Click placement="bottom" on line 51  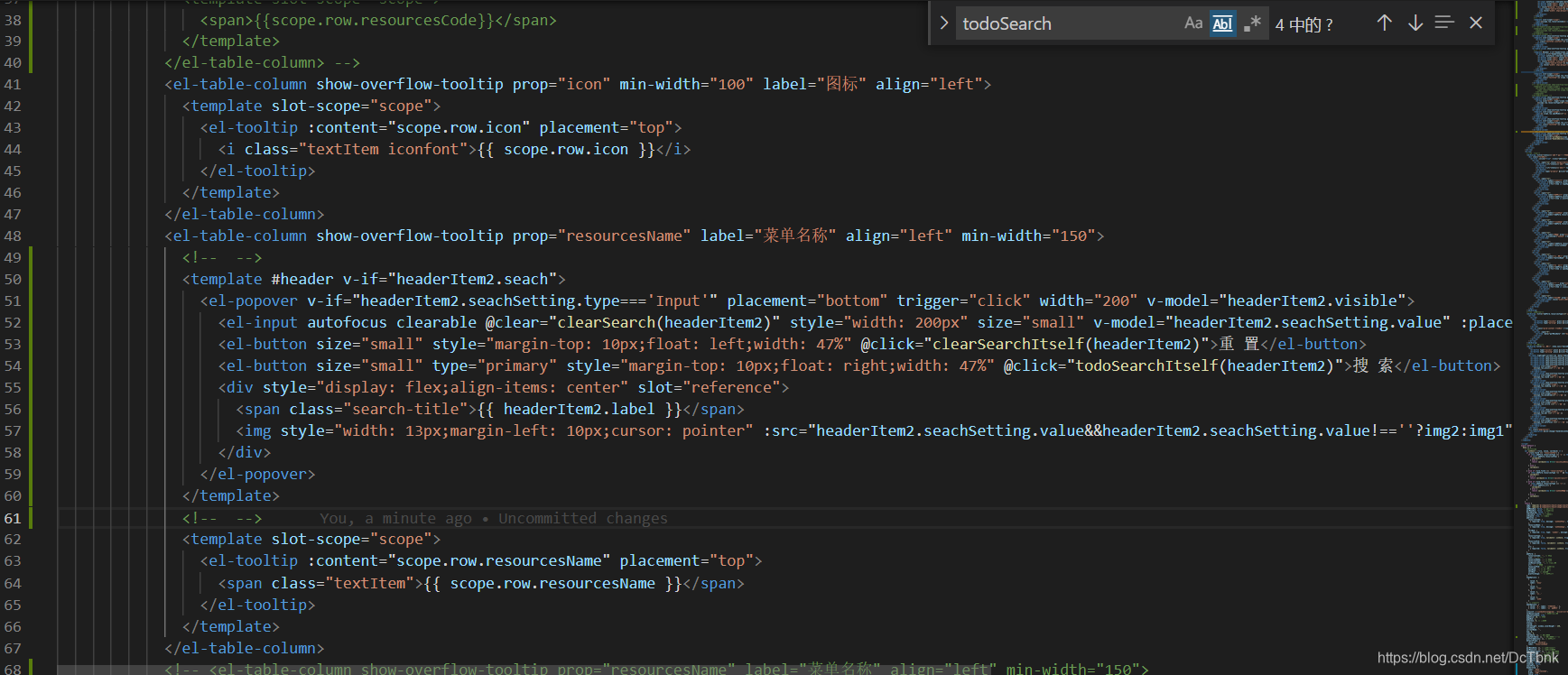807,301
